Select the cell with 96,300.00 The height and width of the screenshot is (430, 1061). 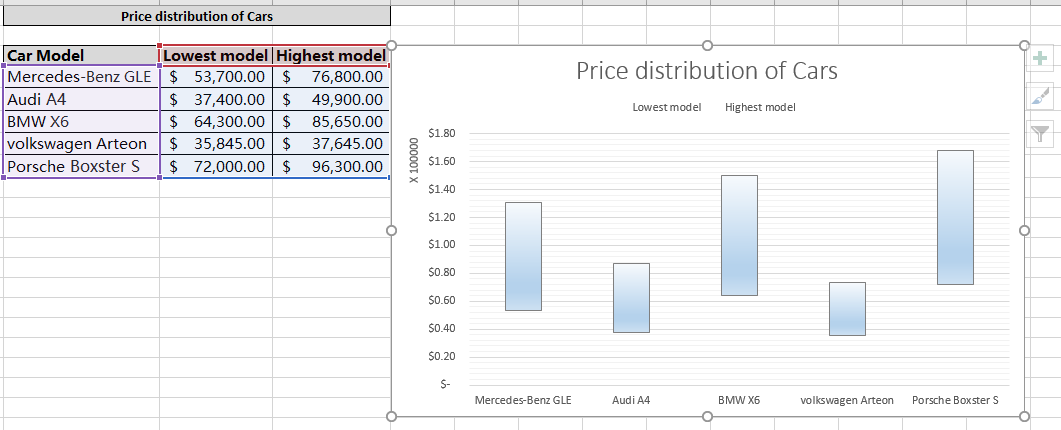331,166
